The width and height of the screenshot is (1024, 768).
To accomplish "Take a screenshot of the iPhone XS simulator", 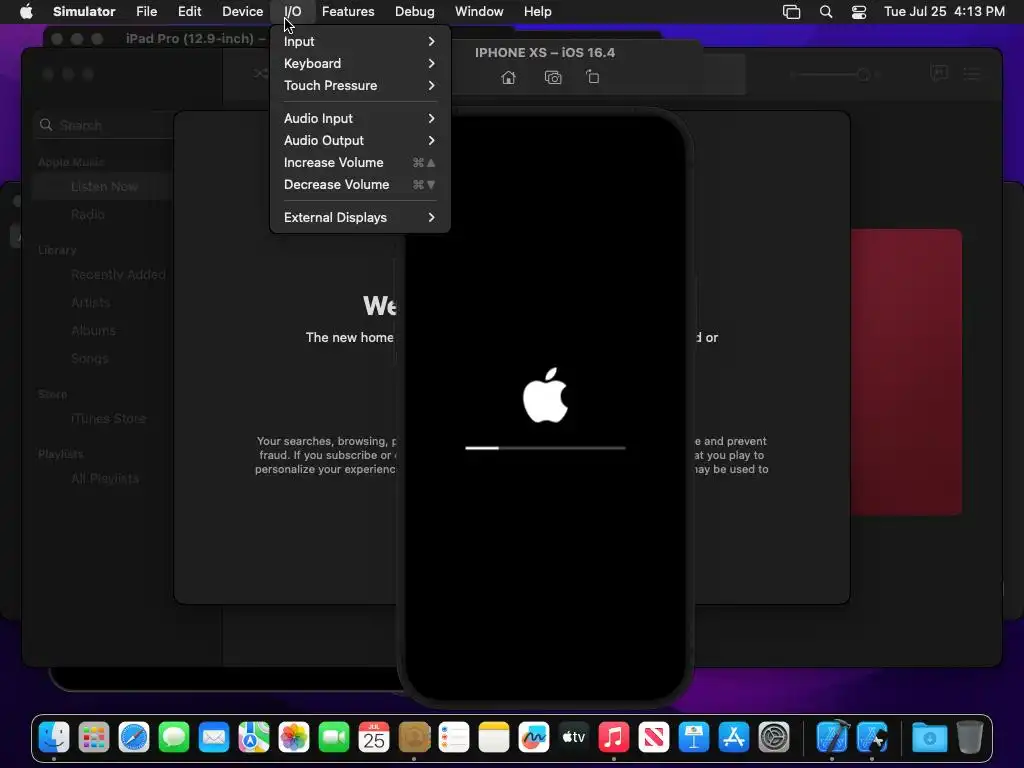I will (552, 78).
